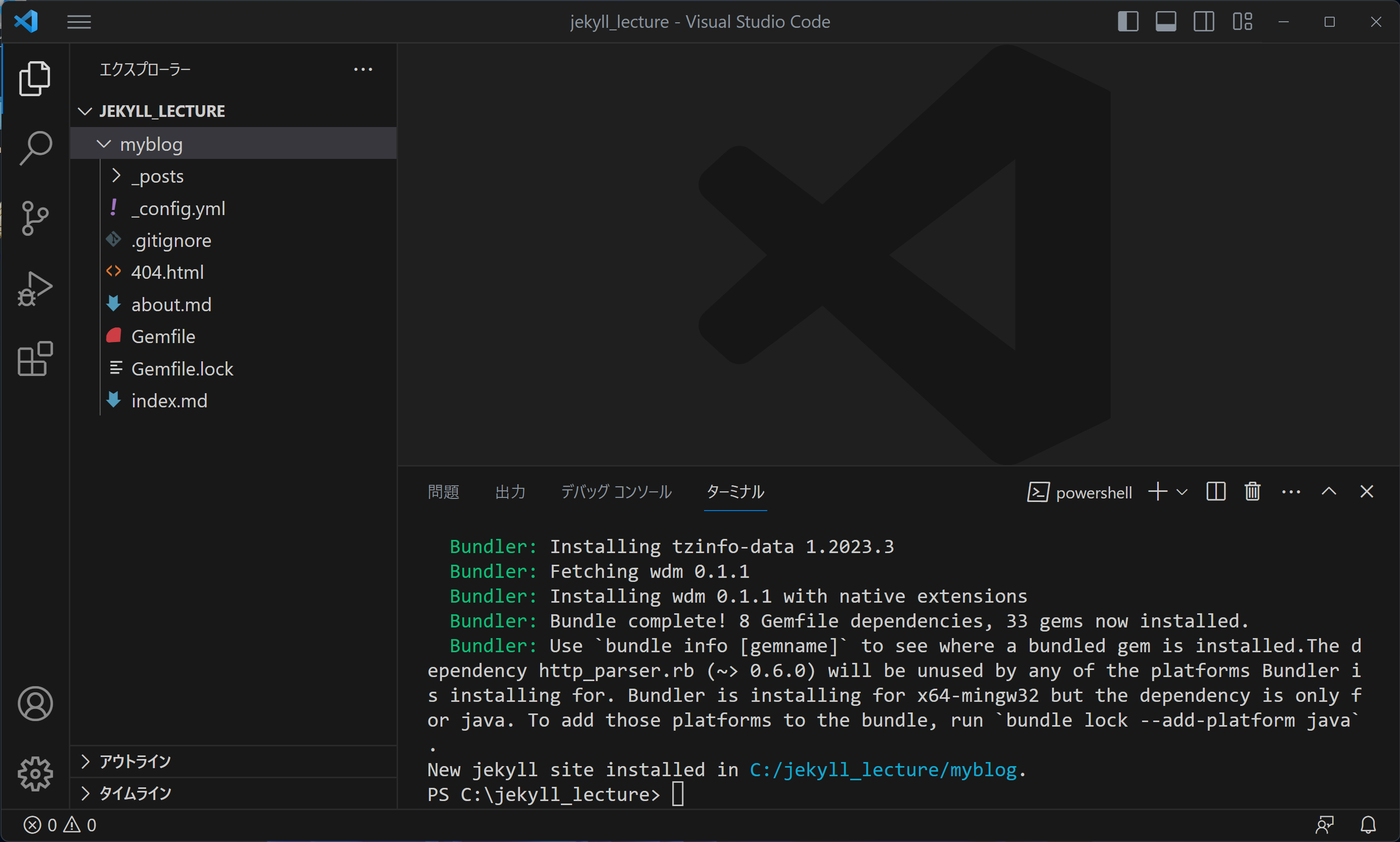Open the Gemfile file

pos(233,336)
